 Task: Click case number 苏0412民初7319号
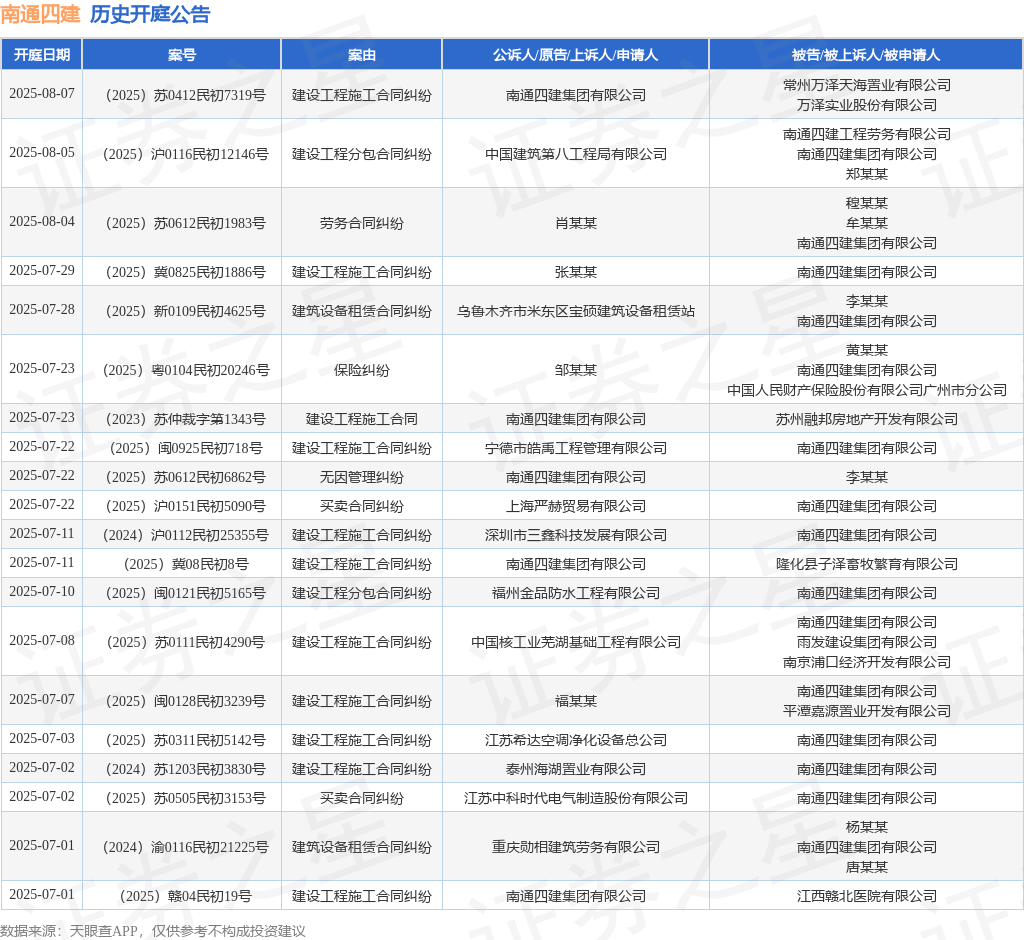point(210,95)
